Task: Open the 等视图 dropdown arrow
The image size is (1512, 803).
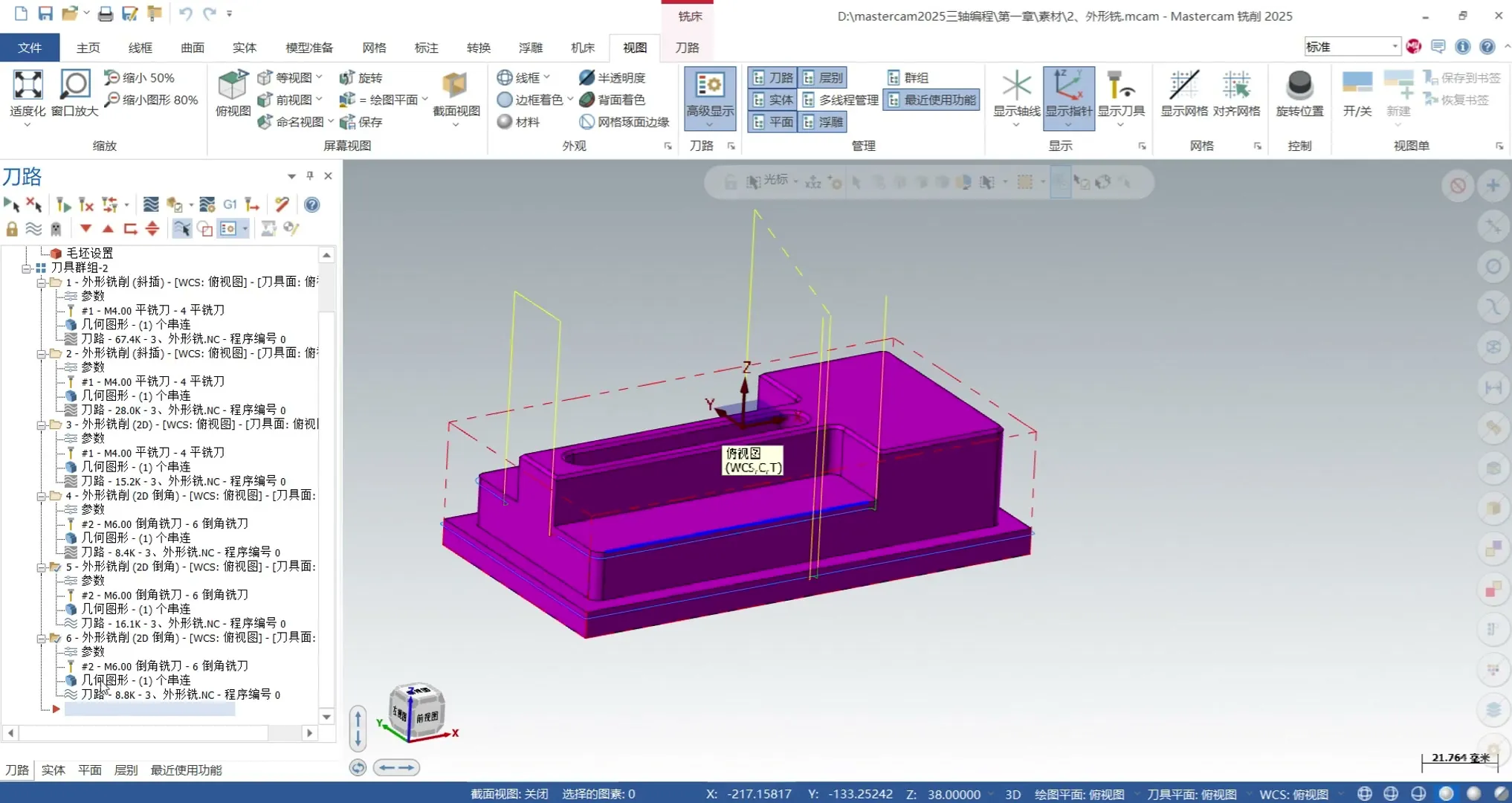Action: pyautogui.click(x=320, y=77)
